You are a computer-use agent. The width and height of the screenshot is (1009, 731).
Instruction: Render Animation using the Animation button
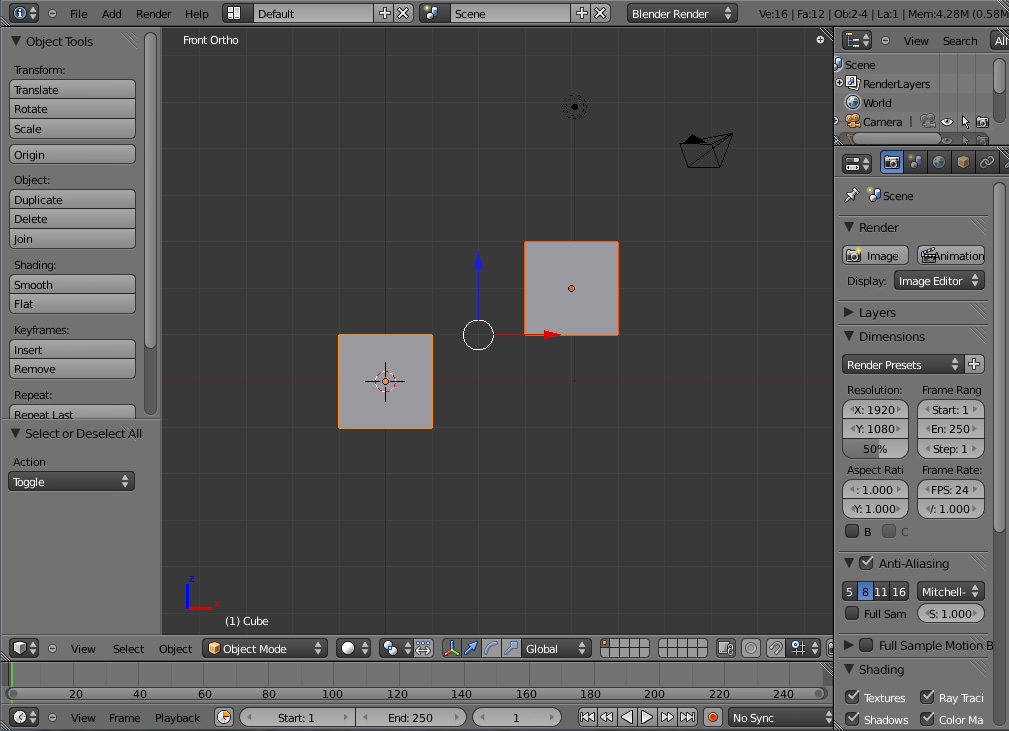[x=951, y=256]
